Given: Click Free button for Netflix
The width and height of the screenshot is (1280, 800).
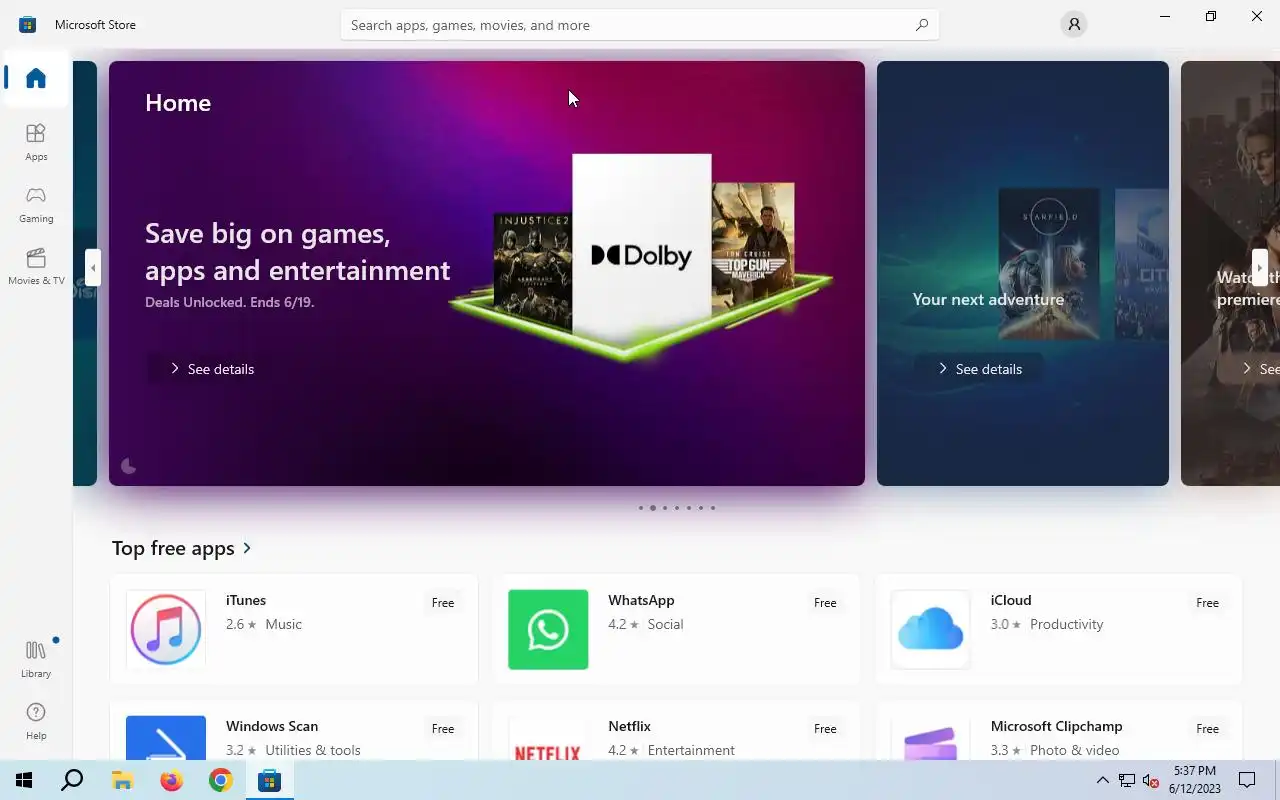Looking at the screenshot, I should [x=825, y=729].
